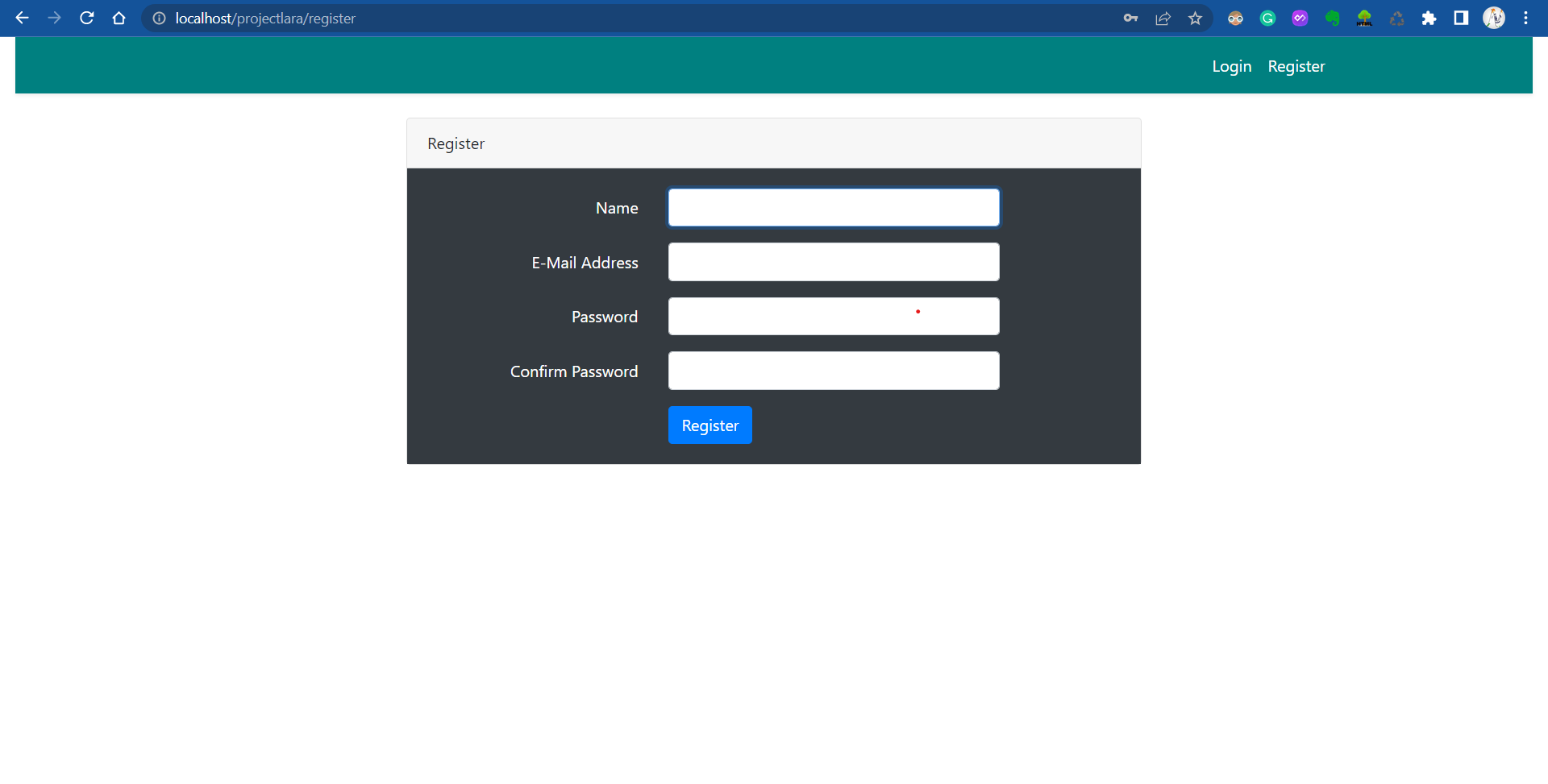Click the browser back arrow

tap(22, 18)
